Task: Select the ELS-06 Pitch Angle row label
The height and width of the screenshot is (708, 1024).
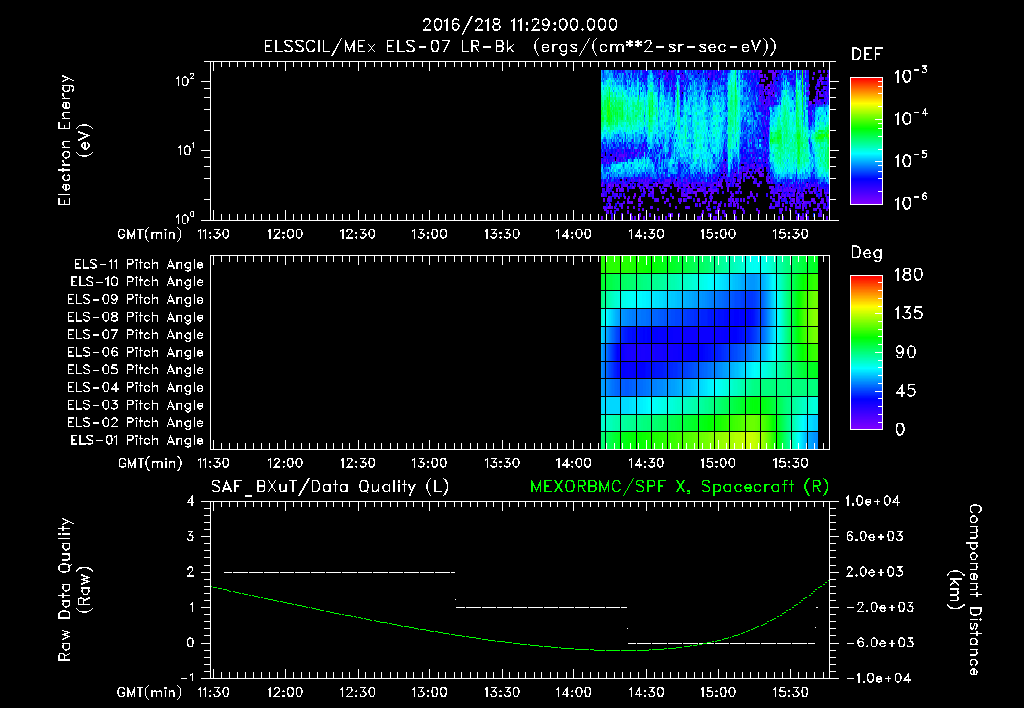Action: tap(135, 353)
